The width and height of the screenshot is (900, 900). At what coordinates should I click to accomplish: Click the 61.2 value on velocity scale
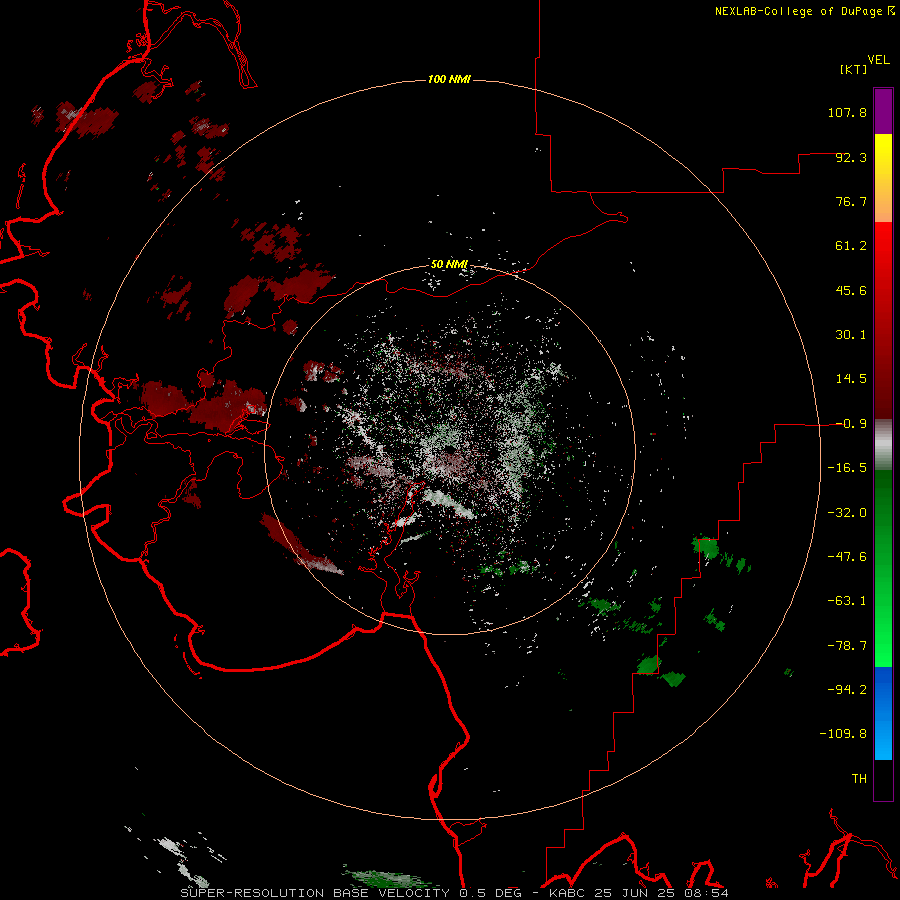click(851, 246)
